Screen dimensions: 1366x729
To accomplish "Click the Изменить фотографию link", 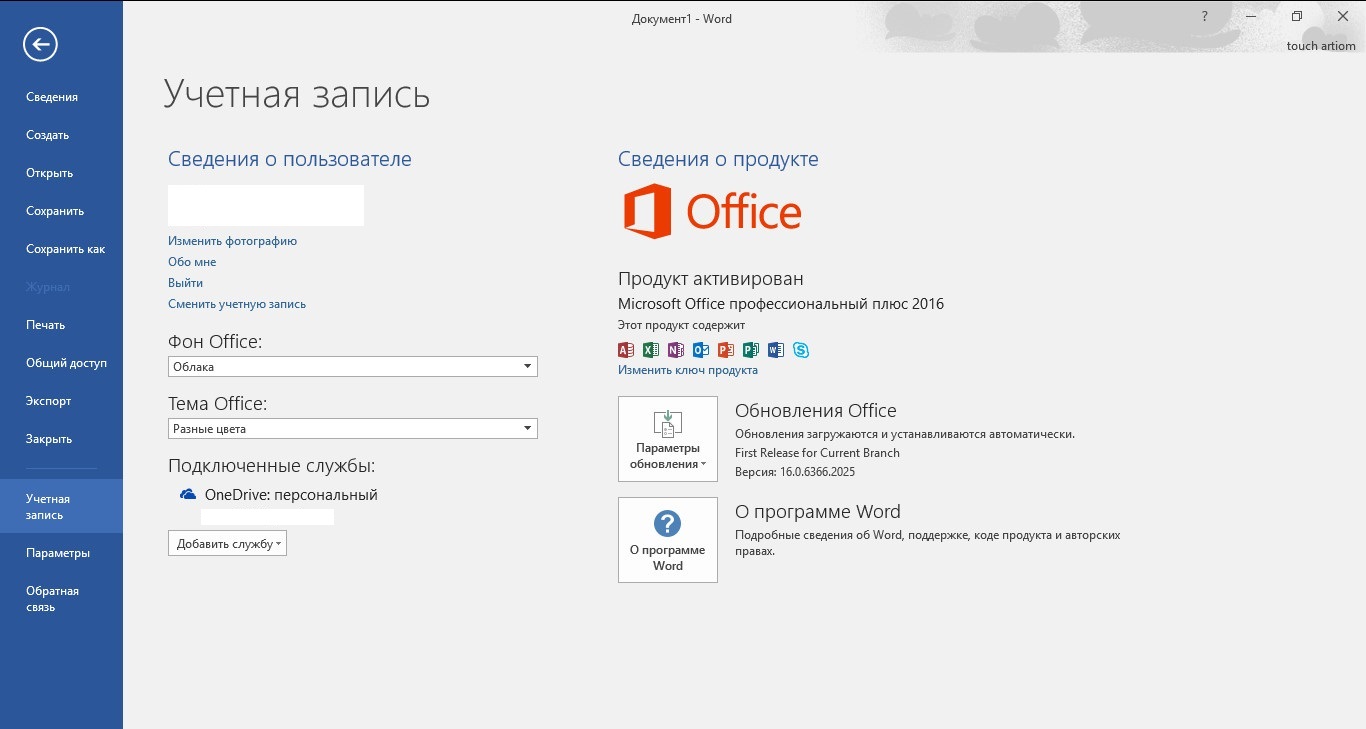I will (x=232, y=241).
